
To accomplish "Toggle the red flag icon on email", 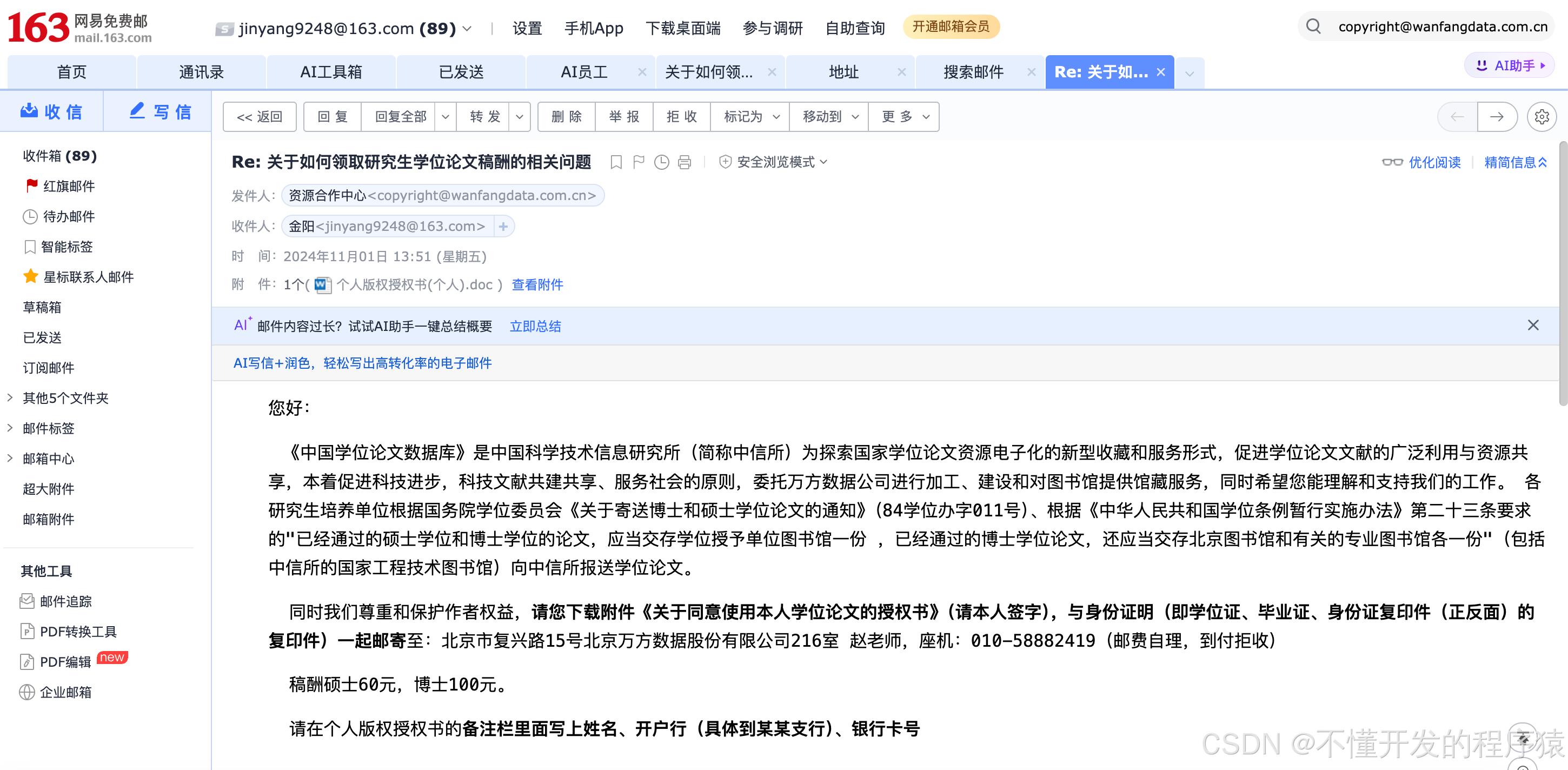I will (639, 162).
